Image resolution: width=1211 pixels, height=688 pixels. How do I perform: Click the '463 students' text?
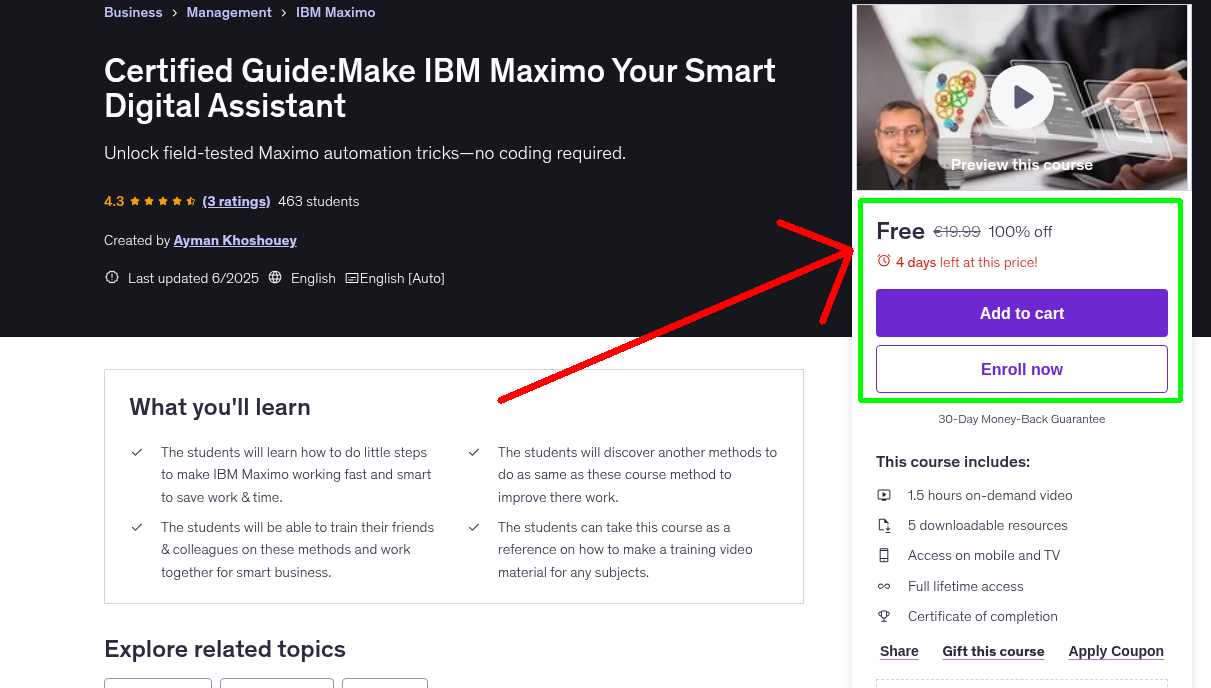pyautogui.click(x=319, y=201)
